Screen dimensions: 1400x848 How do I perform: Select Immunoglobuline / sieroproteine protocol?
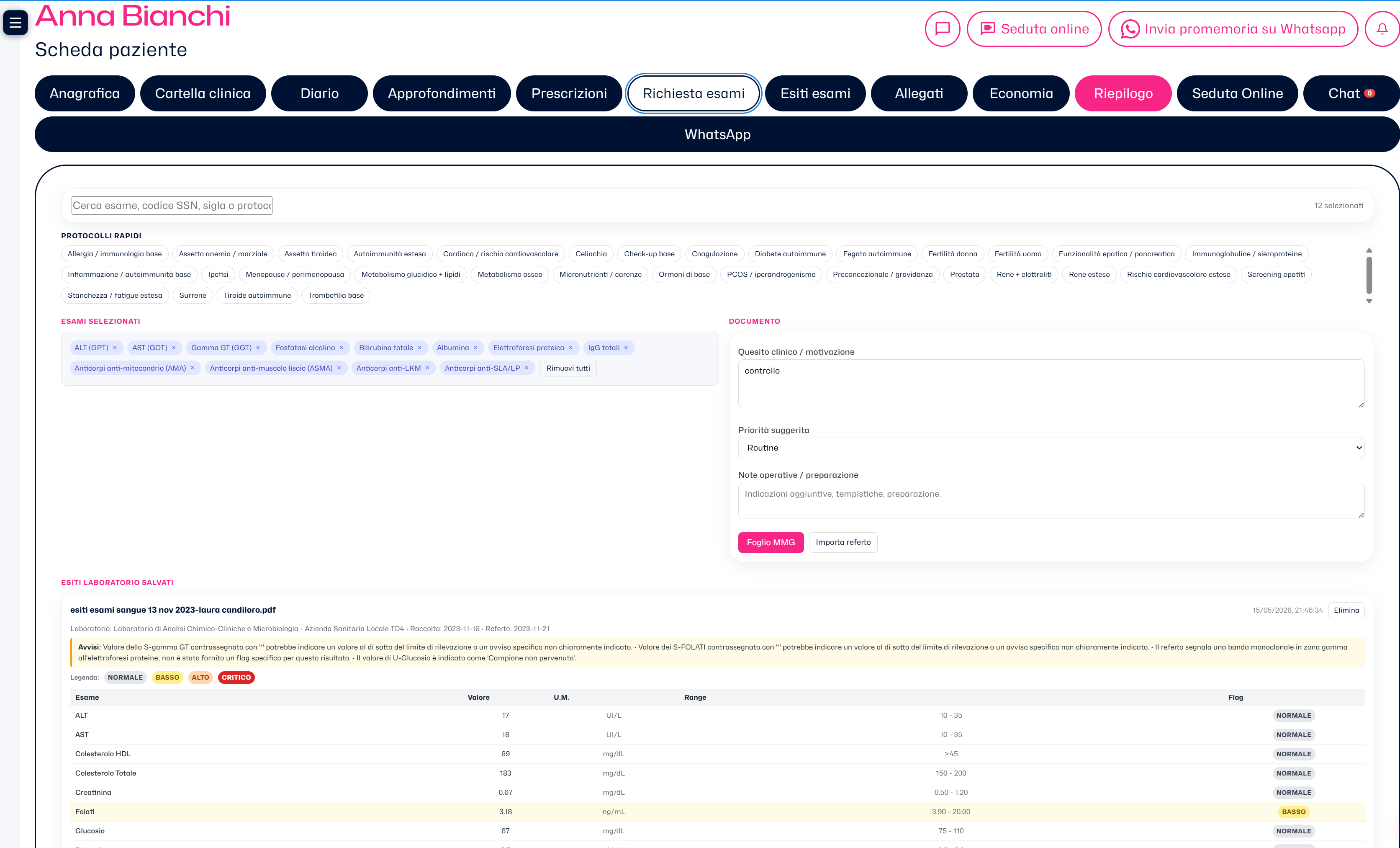click(x=1246, y=254)
